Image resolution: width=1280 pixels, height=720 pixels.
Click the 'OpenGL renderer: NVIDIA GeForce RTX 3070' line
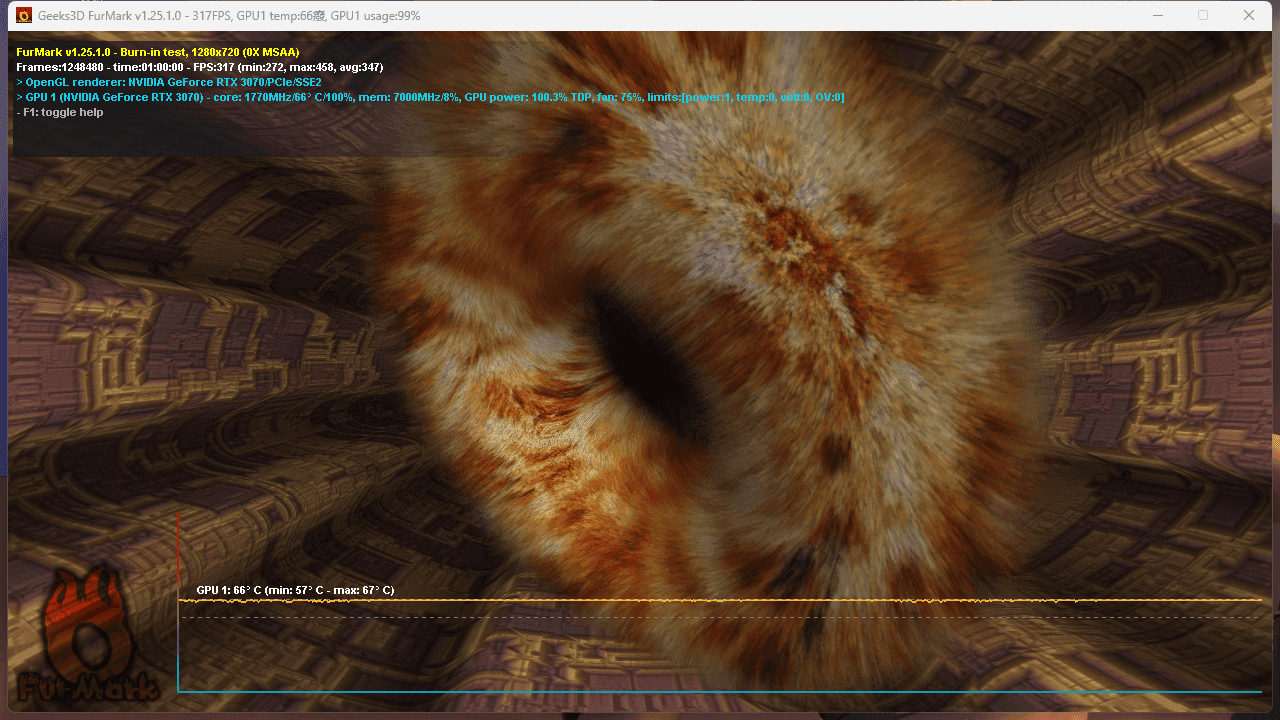tap(169, 82)
